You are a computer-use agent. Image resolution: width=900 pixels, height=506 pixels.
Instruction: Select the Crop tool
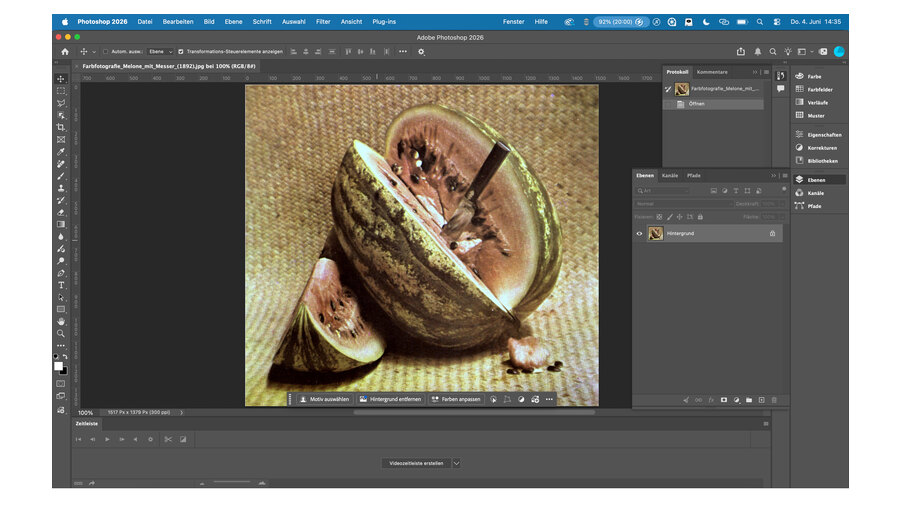point(61,127)
